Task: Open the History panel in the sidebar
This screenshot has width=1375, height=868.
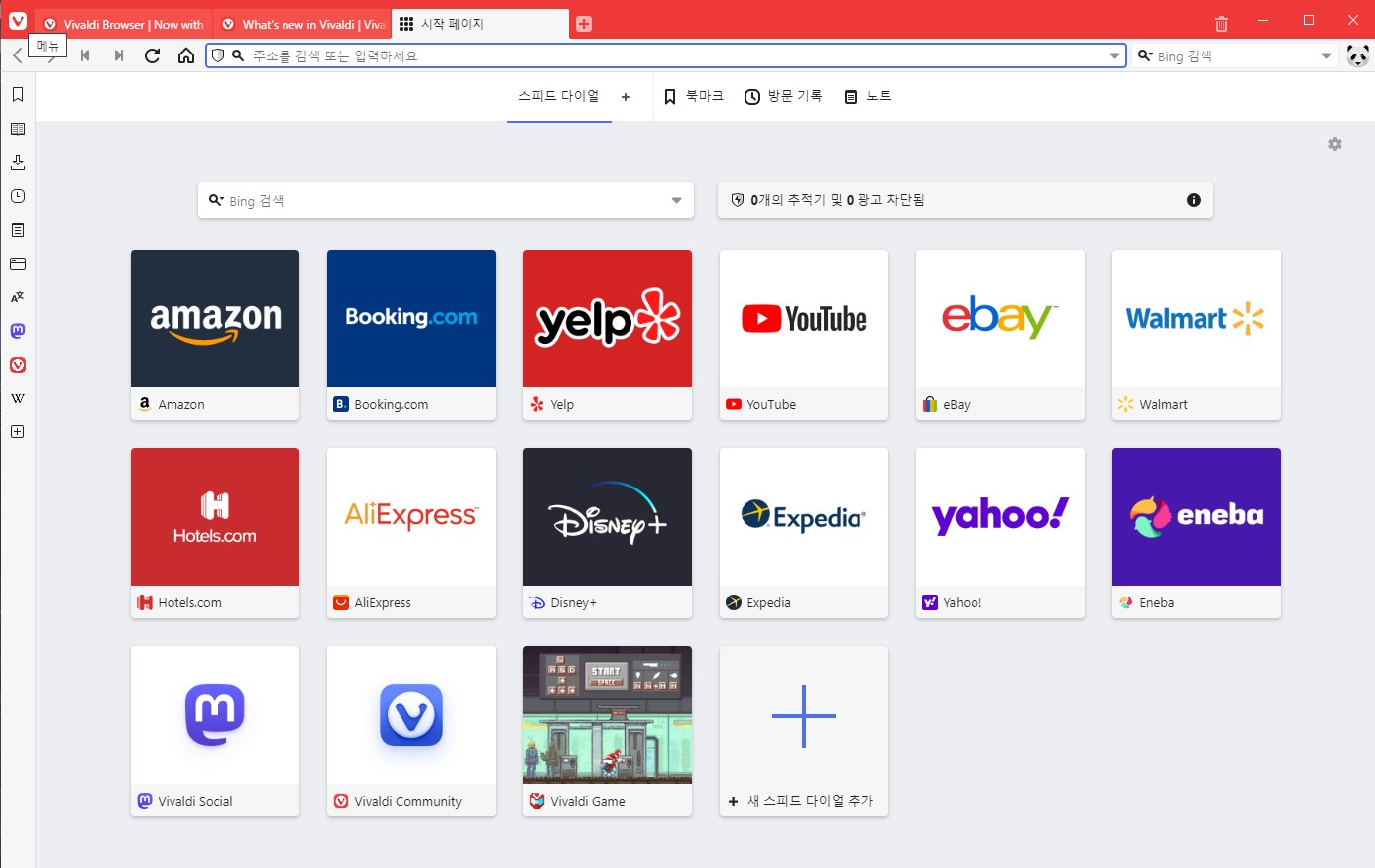Action: click(x=16, y=195)
